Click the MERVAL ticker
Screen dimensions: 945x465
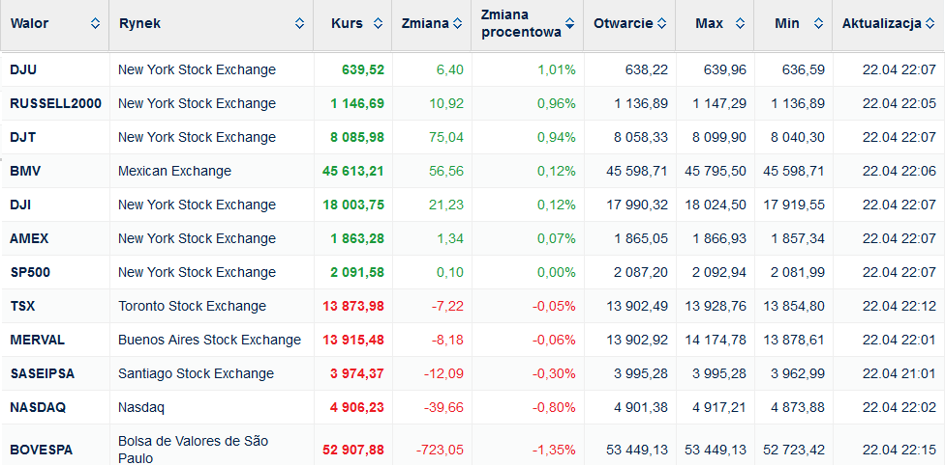point(37,340)
